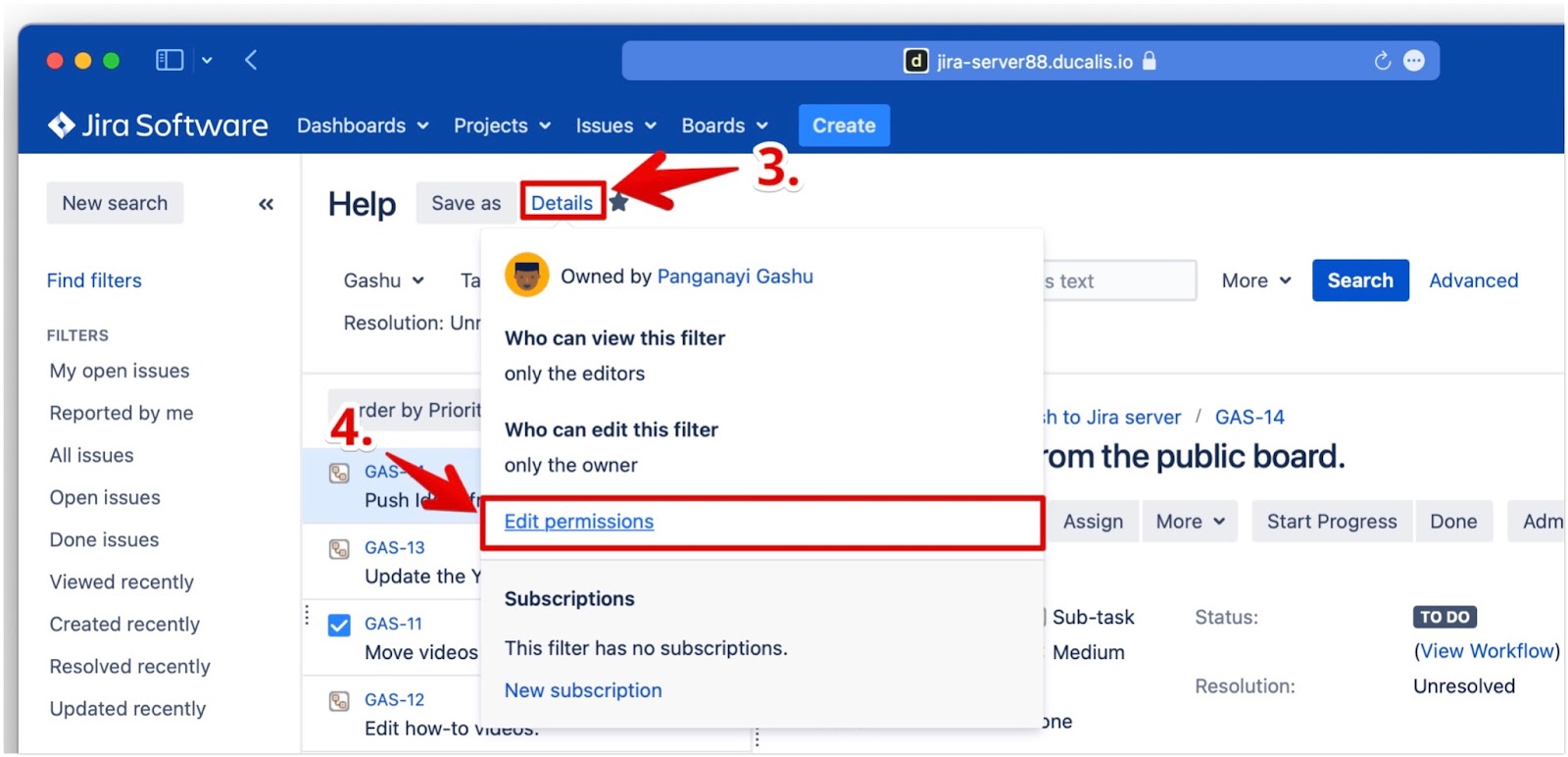Click the lock icon in the address bar
The image size is (1568, 757).
1150,61
